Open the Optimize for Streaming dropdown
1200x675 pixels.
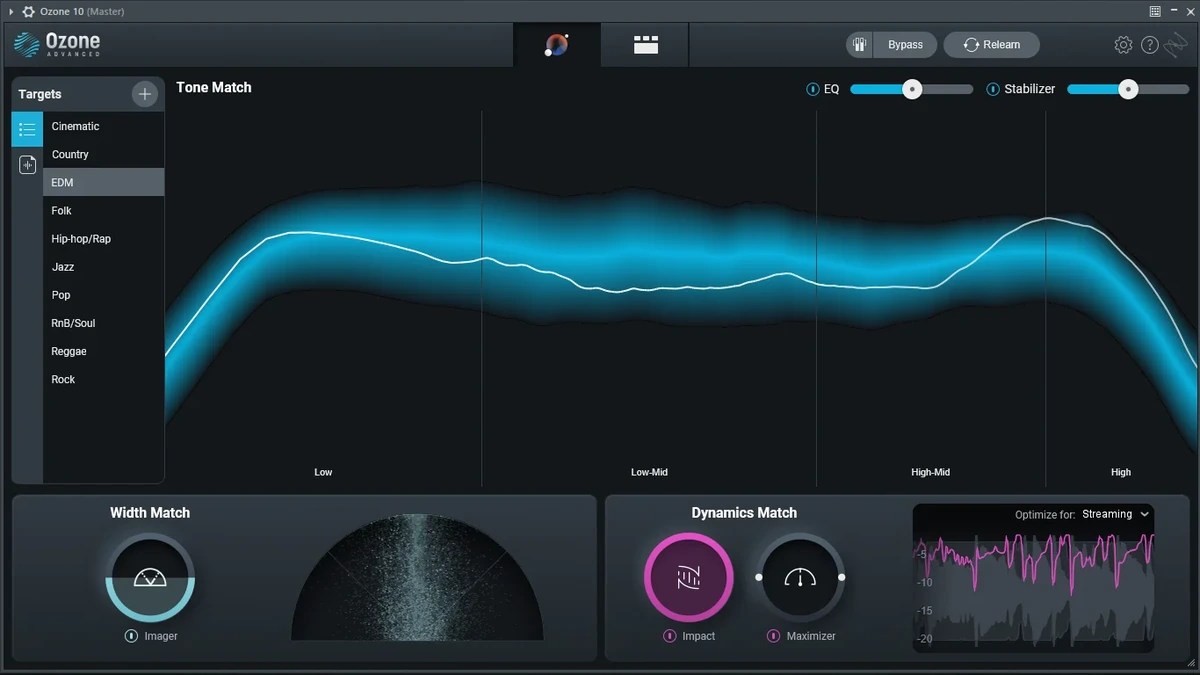coord(1115,514)
